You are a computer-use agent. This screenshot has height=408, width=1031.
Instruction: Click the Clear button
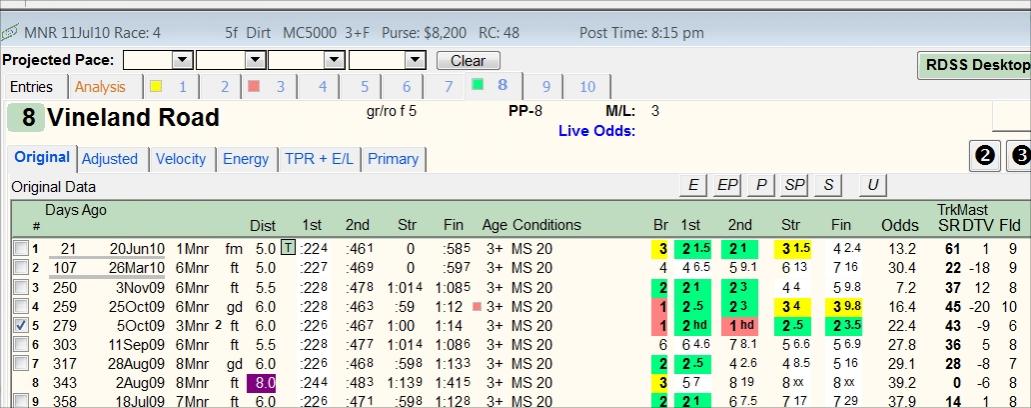coord(468,60)
